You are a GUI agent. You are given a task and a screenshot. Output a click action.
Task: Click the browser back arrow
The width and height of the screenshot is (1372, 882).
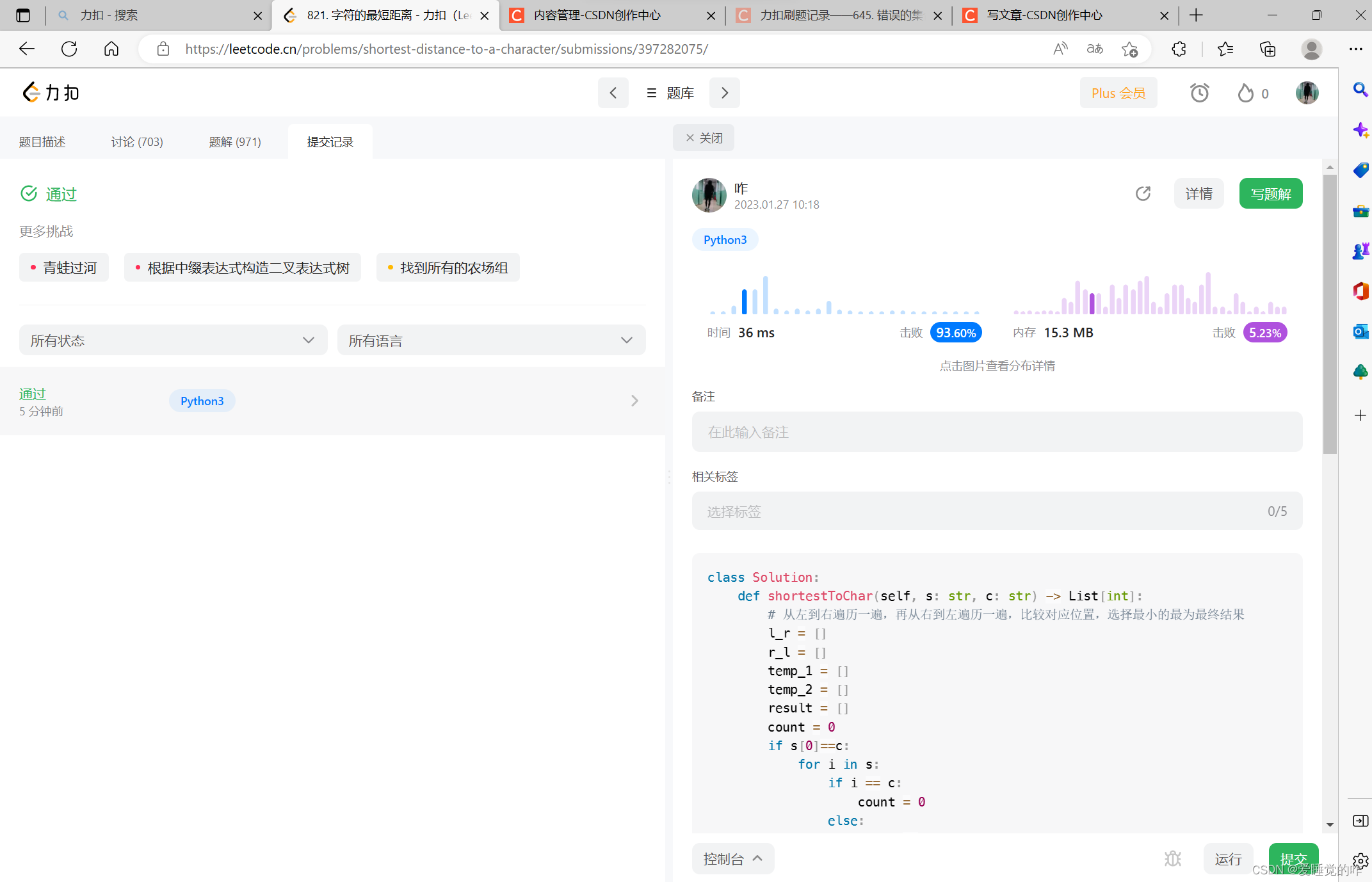[27, 49]
